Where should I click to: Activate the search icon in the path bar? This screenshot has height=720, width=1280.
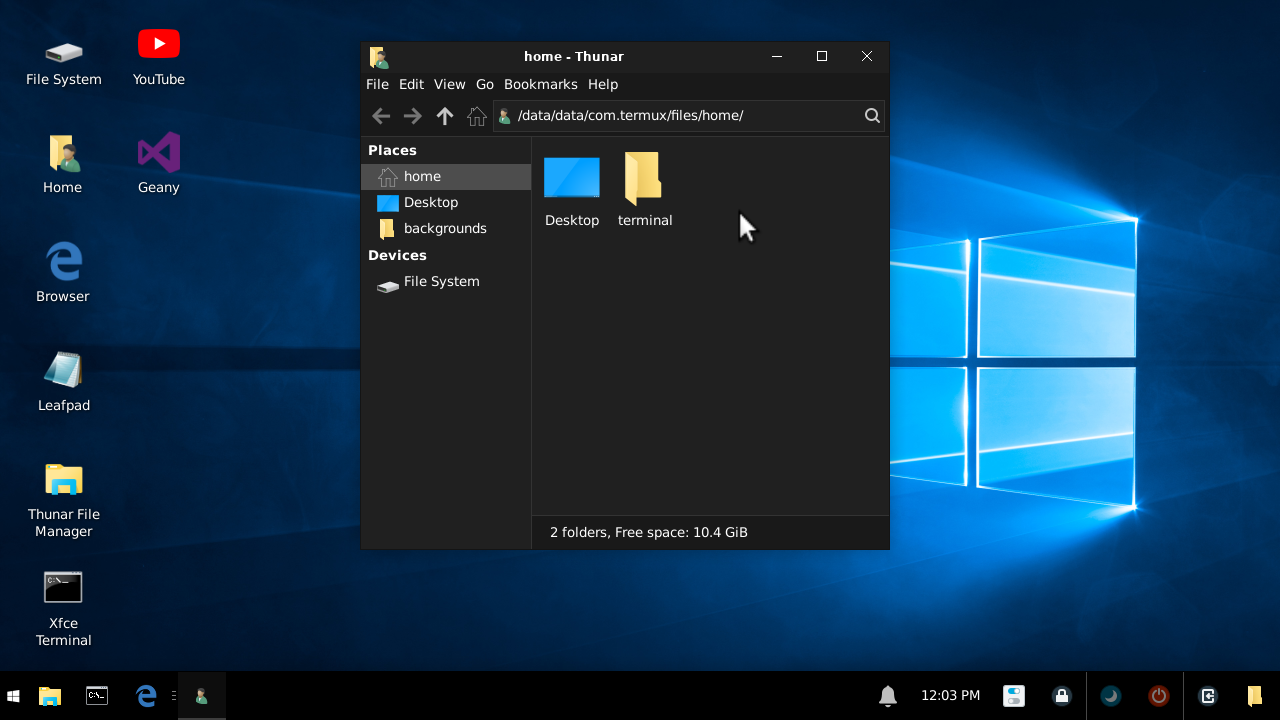[x=871, y=115]
